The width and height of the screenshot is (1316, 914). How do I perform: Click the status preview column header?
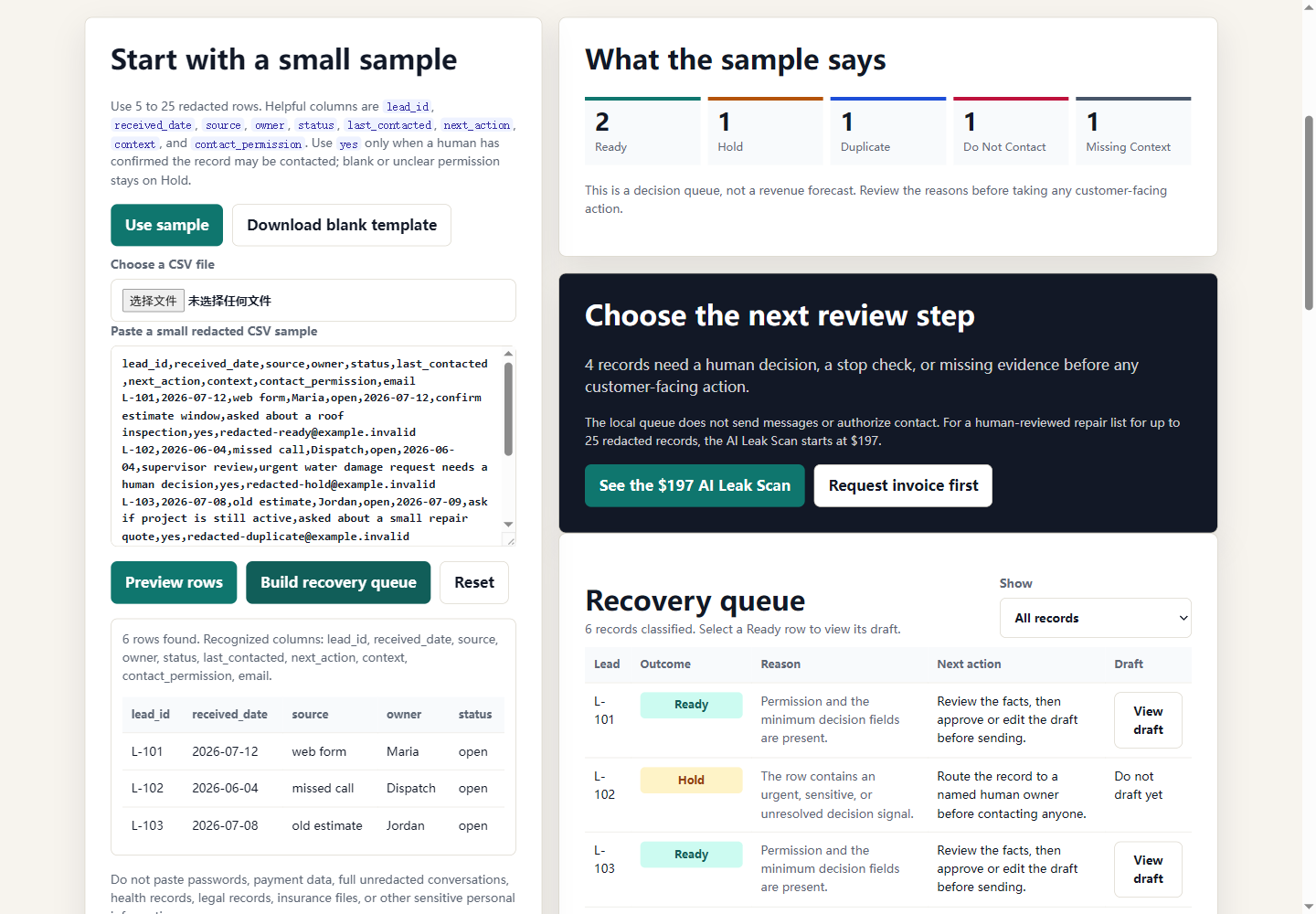tap(475, 715)
